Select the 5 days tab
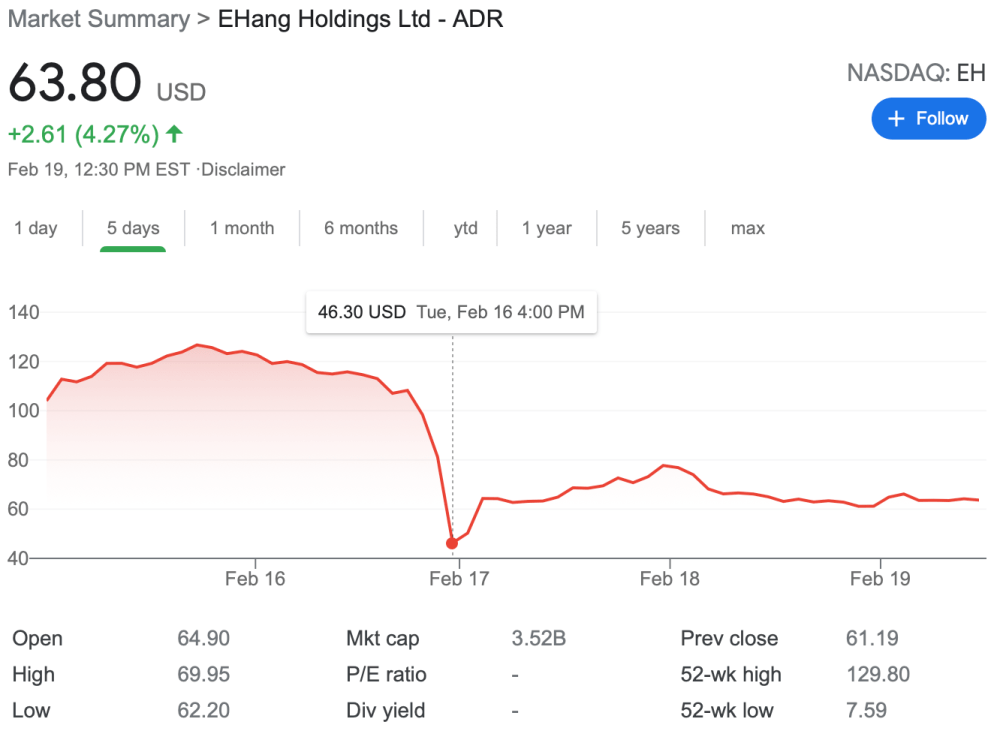This screenshot has height=743, width=1000. tap(133, 228)
